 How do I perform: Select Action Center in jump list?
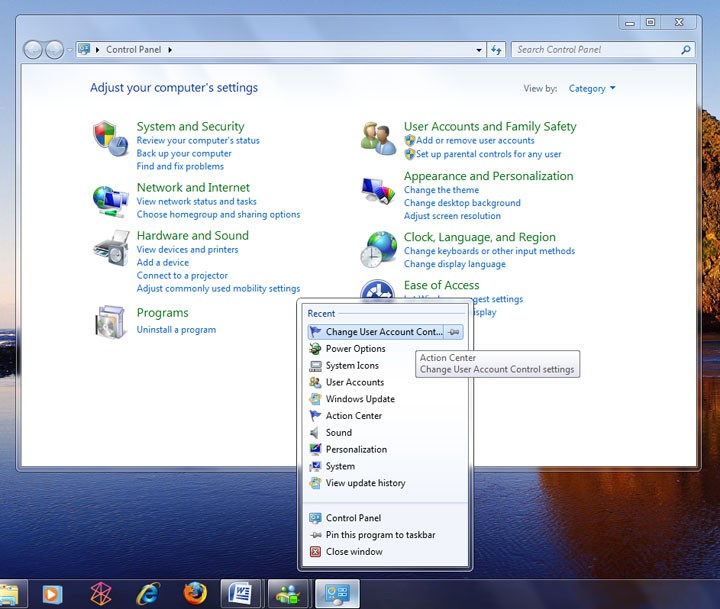coord(385,416)
